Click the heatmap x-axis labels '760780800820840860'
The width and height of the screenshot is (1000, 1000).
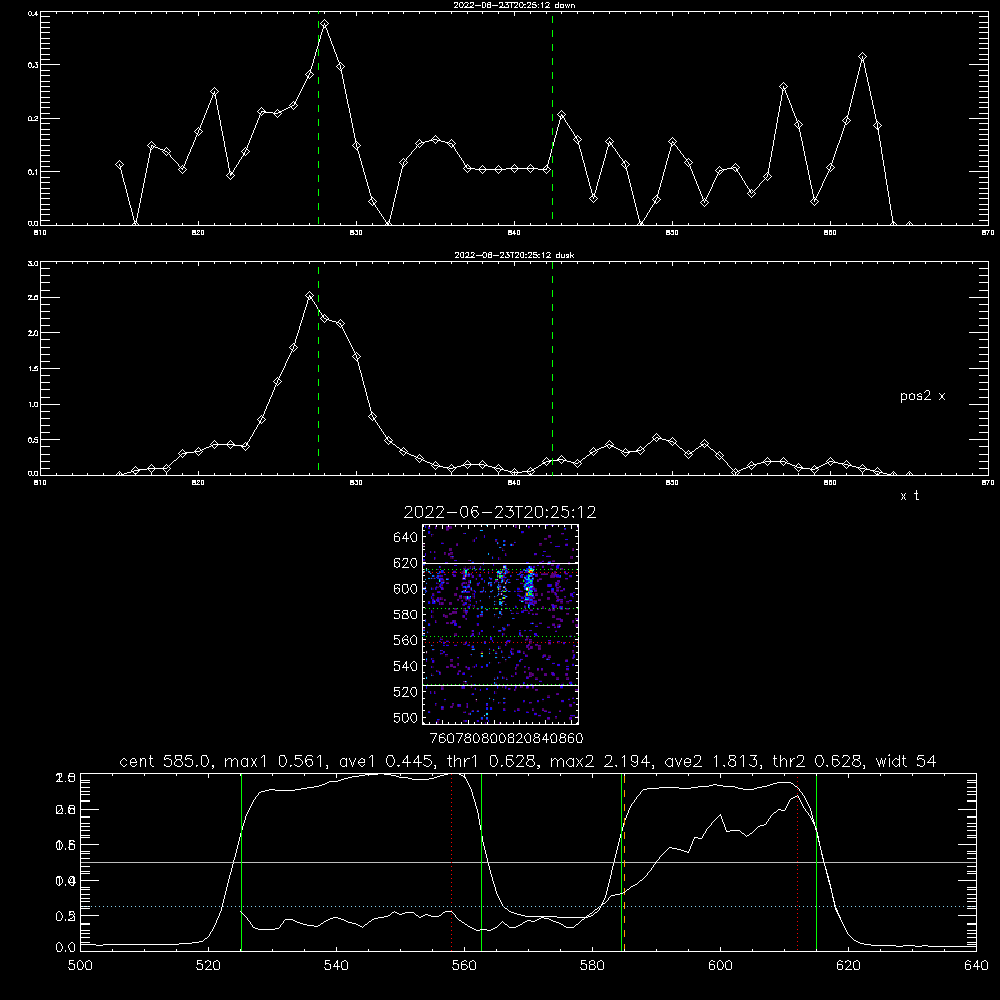[506, 738]
